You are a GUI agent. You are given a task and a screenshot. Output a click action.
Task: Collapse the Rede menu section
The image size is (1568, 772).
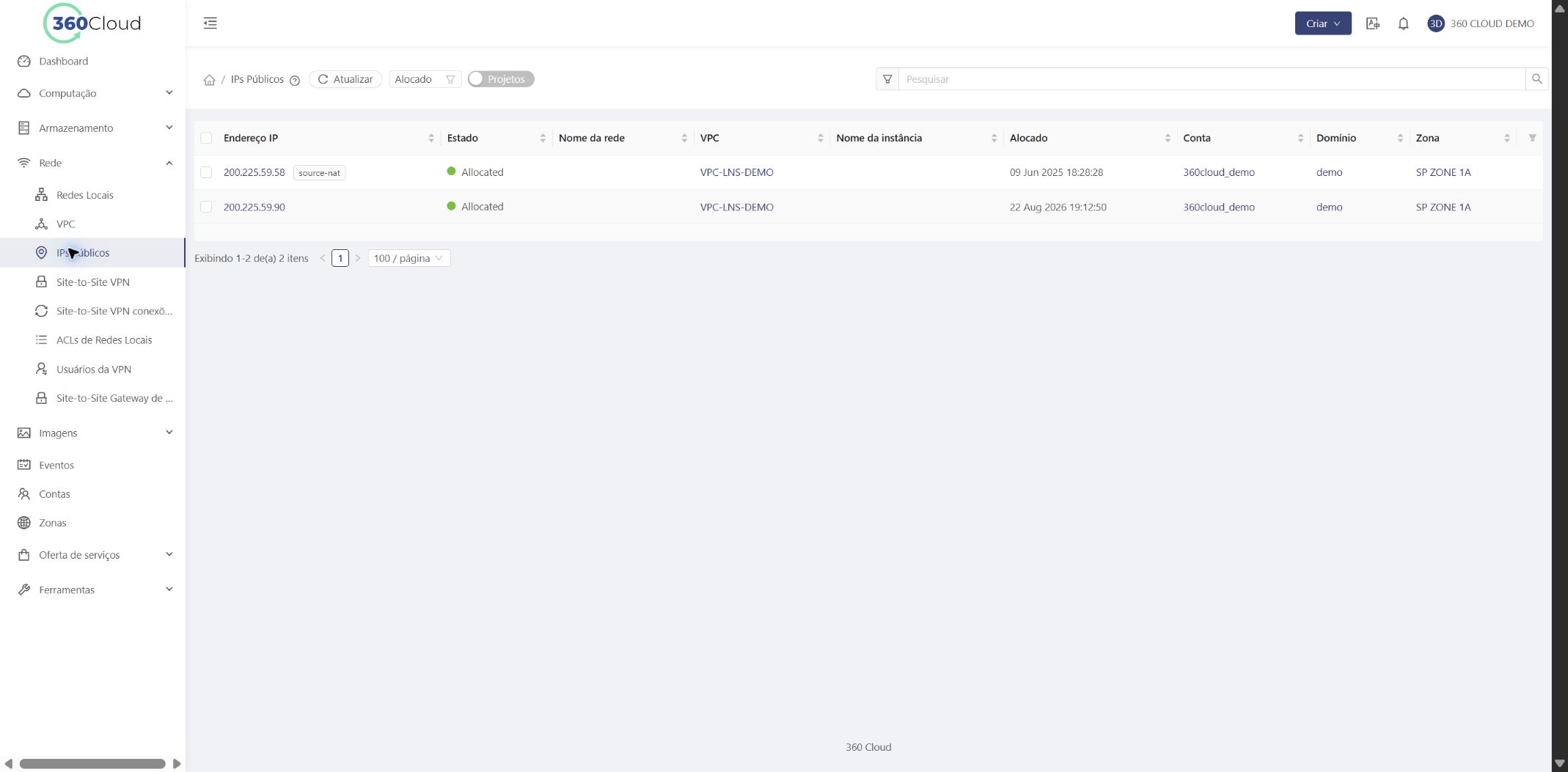[93, 163]
